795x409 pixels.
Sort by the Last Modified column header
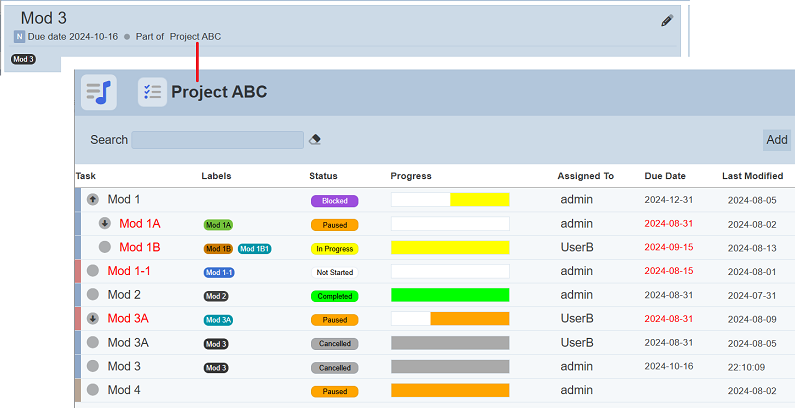[752, 176]
